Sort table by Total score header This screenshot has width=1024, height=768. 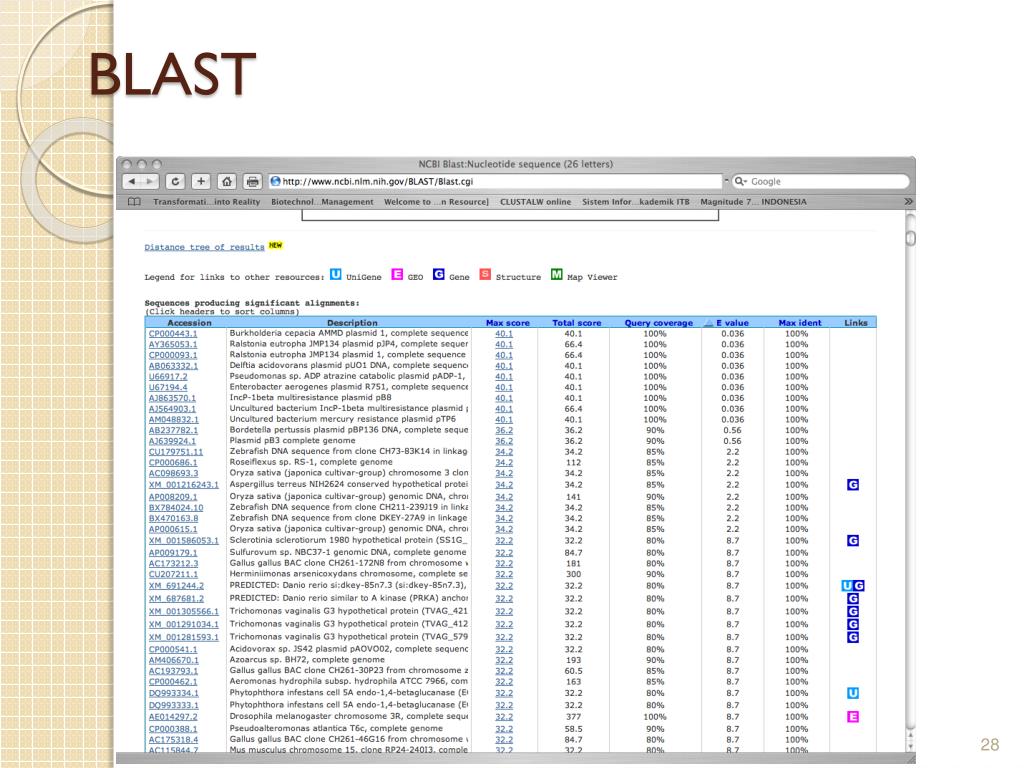coord(577,323)
